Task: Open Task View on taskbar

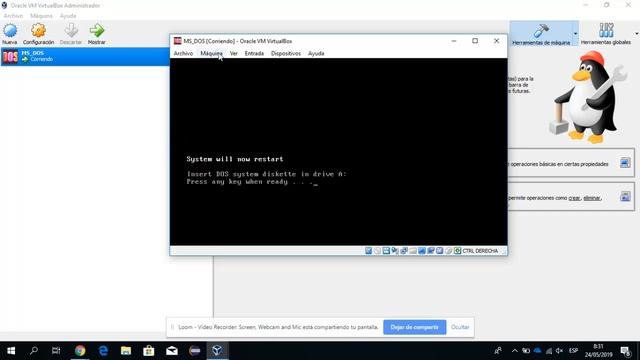Action: pyautogui.click(x=56, y=351)
